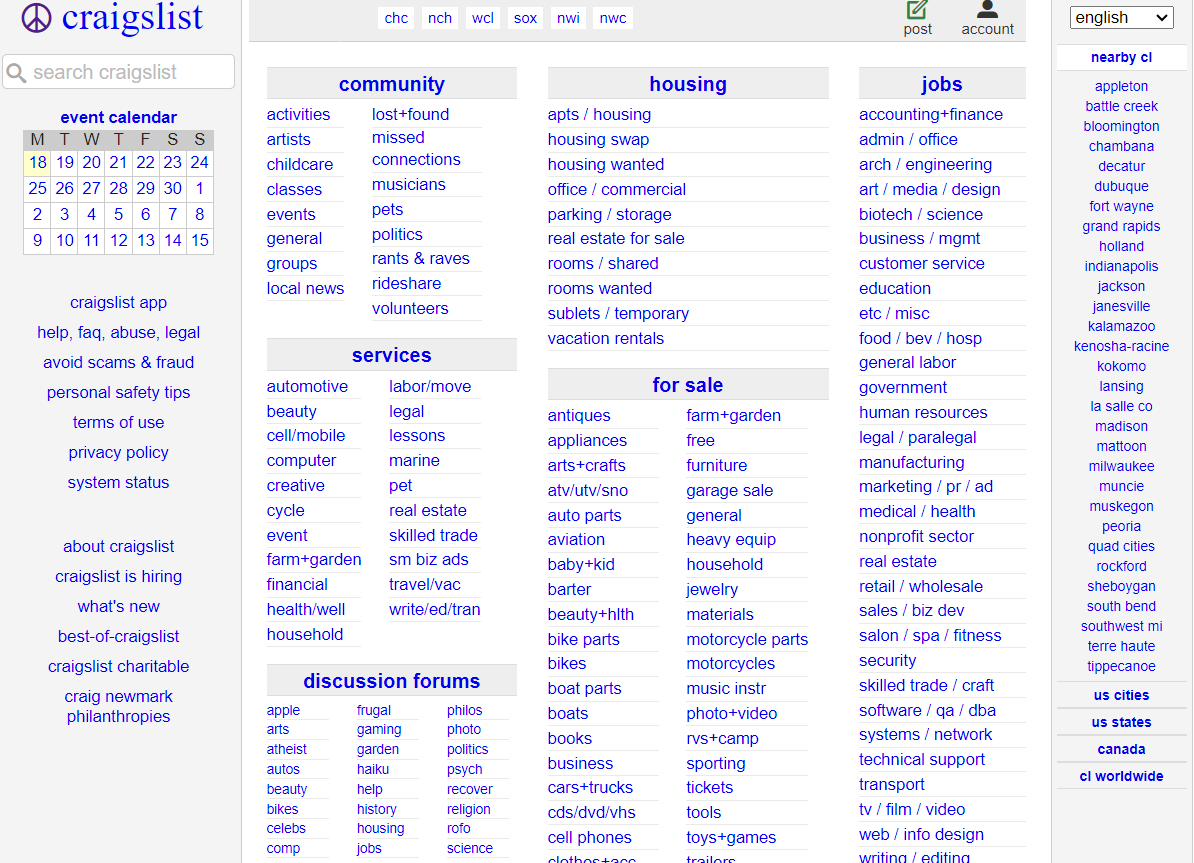
Task: Click the craigslist peace sign logo icon
Action: point(36,18)
